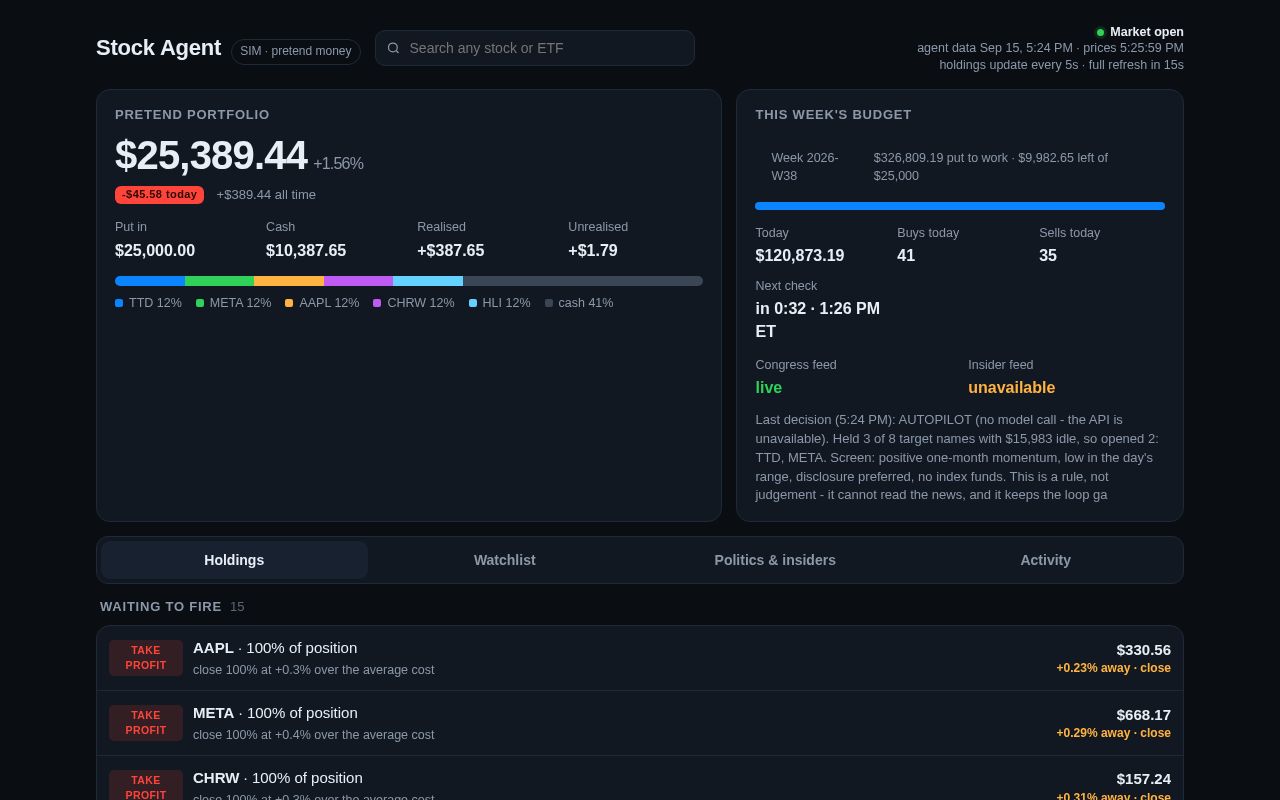The image size is (1280, 800).
Task: Click the $25,389.44 portfolio value
Action: [x=211, y=156]
